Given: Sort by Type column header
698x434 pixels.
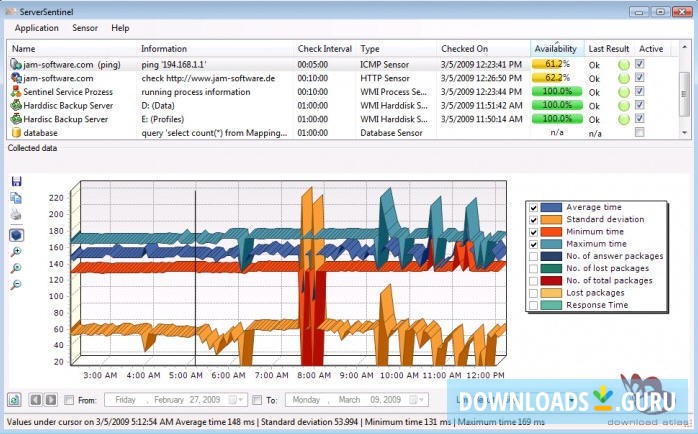Looking at the screenshot, I should [397, 49].
